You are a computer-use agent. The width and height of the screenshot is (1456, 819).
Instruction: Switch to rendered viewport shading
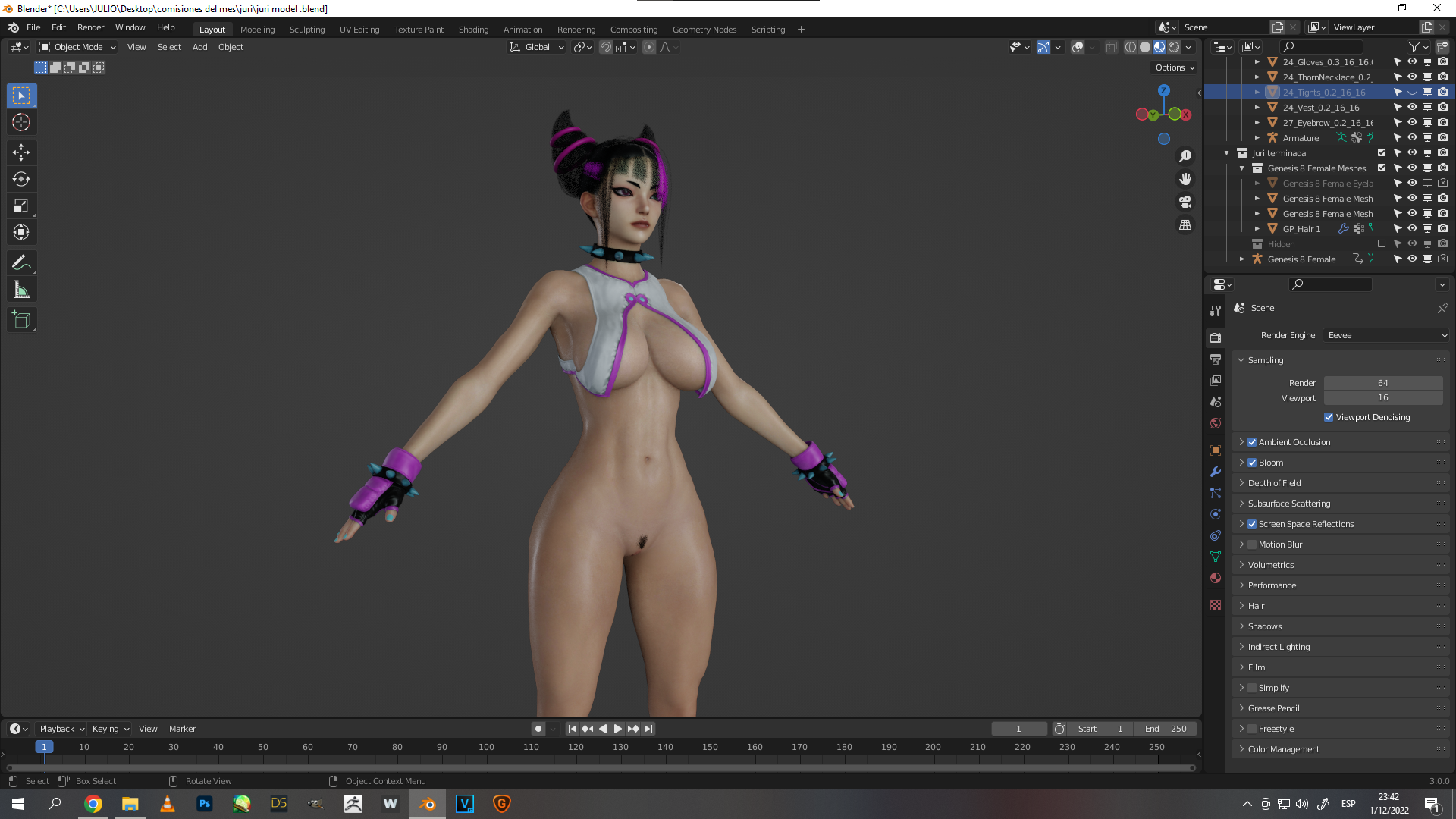click(x=1174, y=47)
